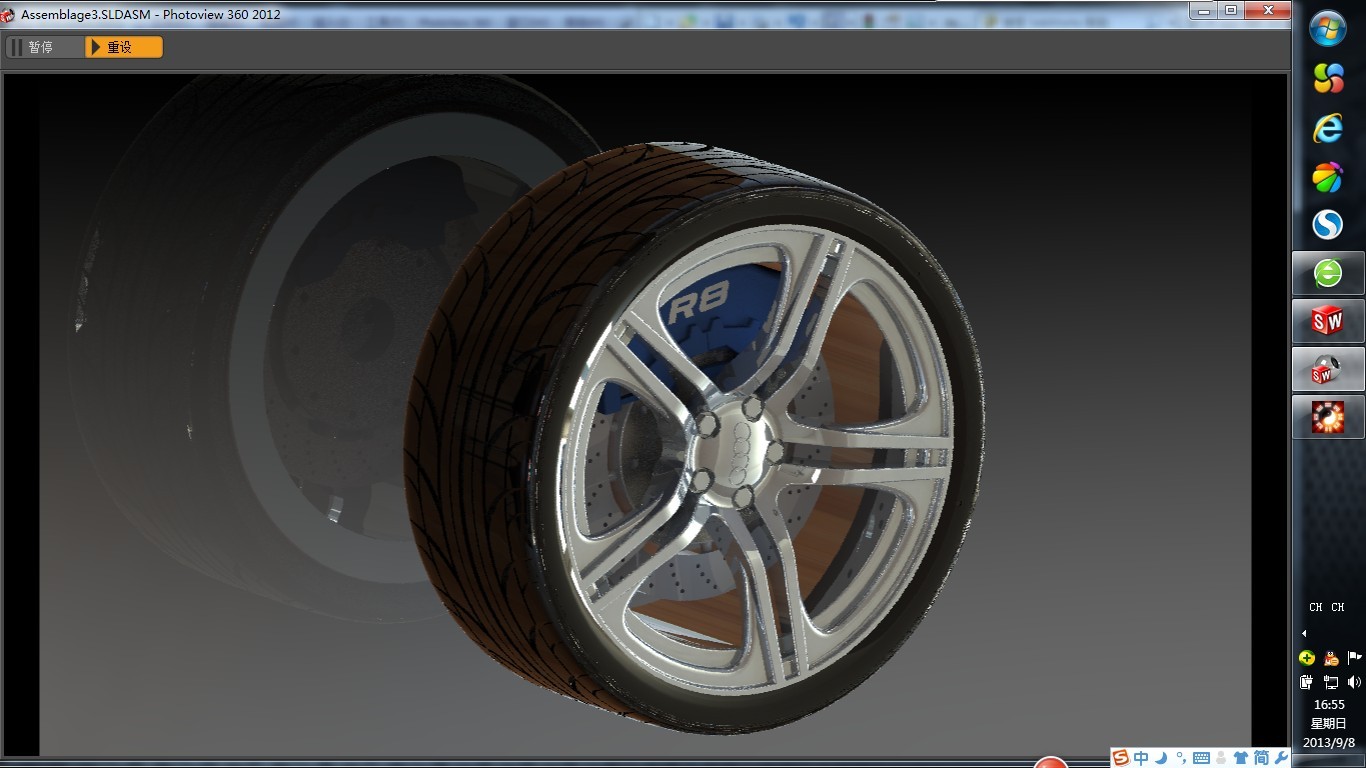Image resolution: width=1366 pixels, height=768 pixels.
Task: Minimize the PhotoView 360 window
Action: pyautogui.click(x=1203, y=10)
